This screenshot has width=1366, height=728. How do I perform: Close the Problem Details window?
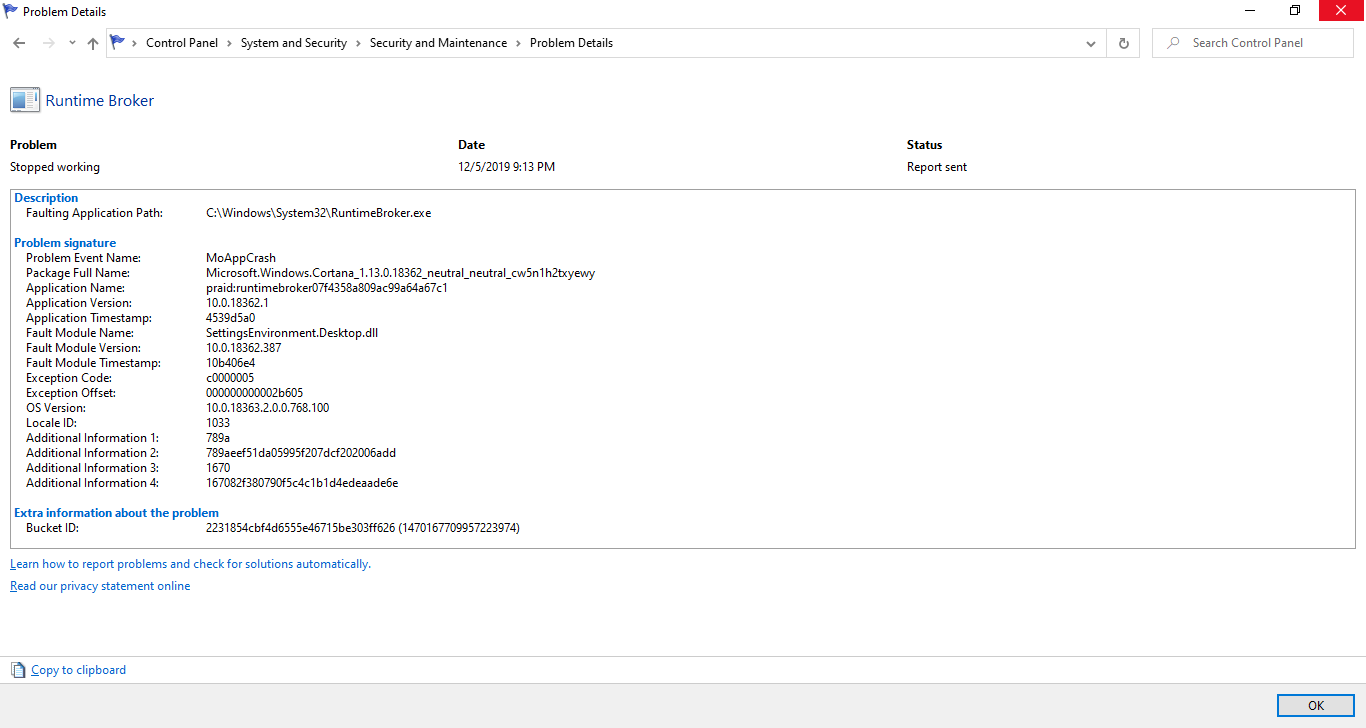1341,11
